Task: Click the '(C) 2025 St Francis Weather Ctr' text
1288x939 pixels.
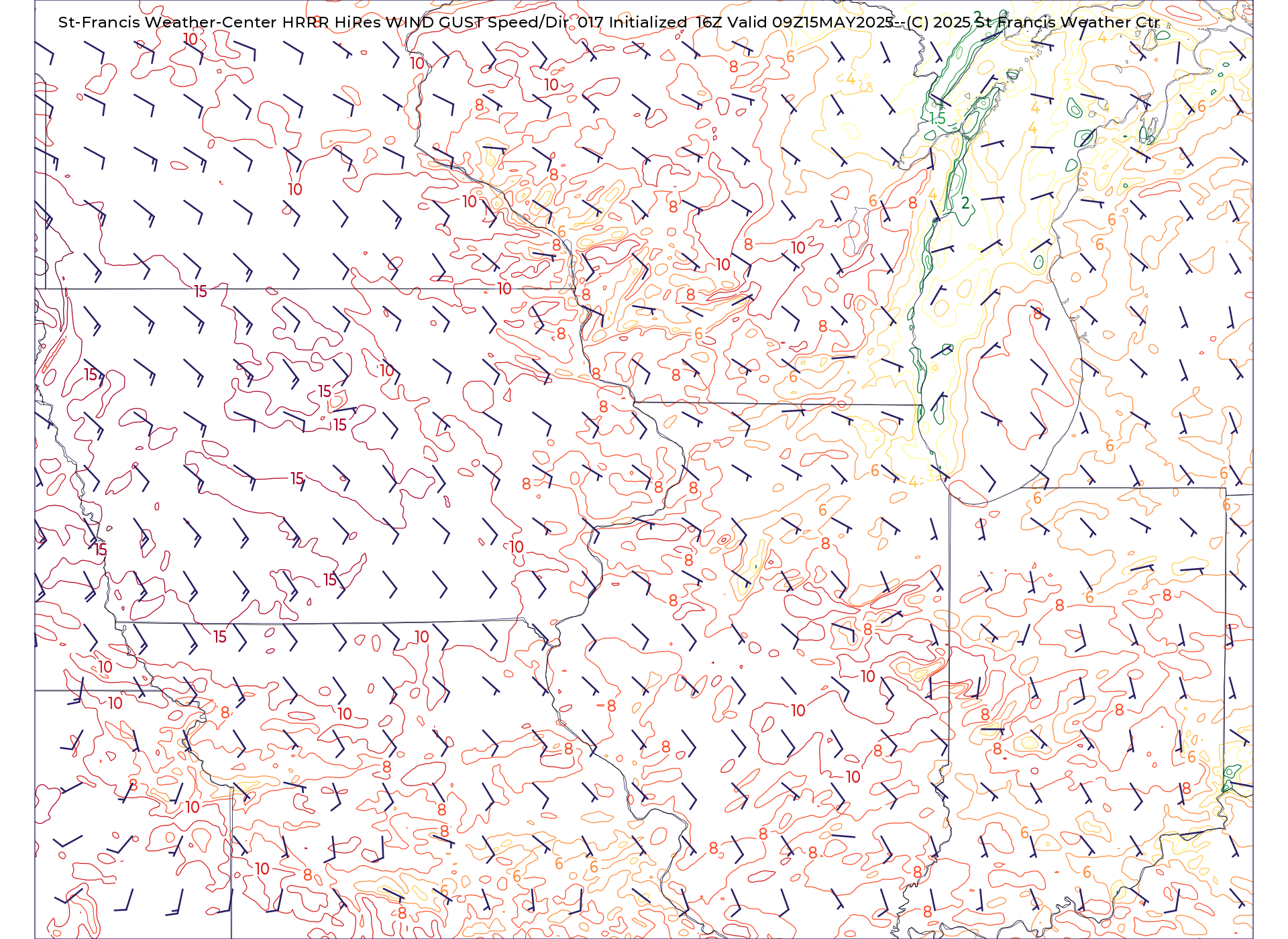Action: (x=1033, y=22)
